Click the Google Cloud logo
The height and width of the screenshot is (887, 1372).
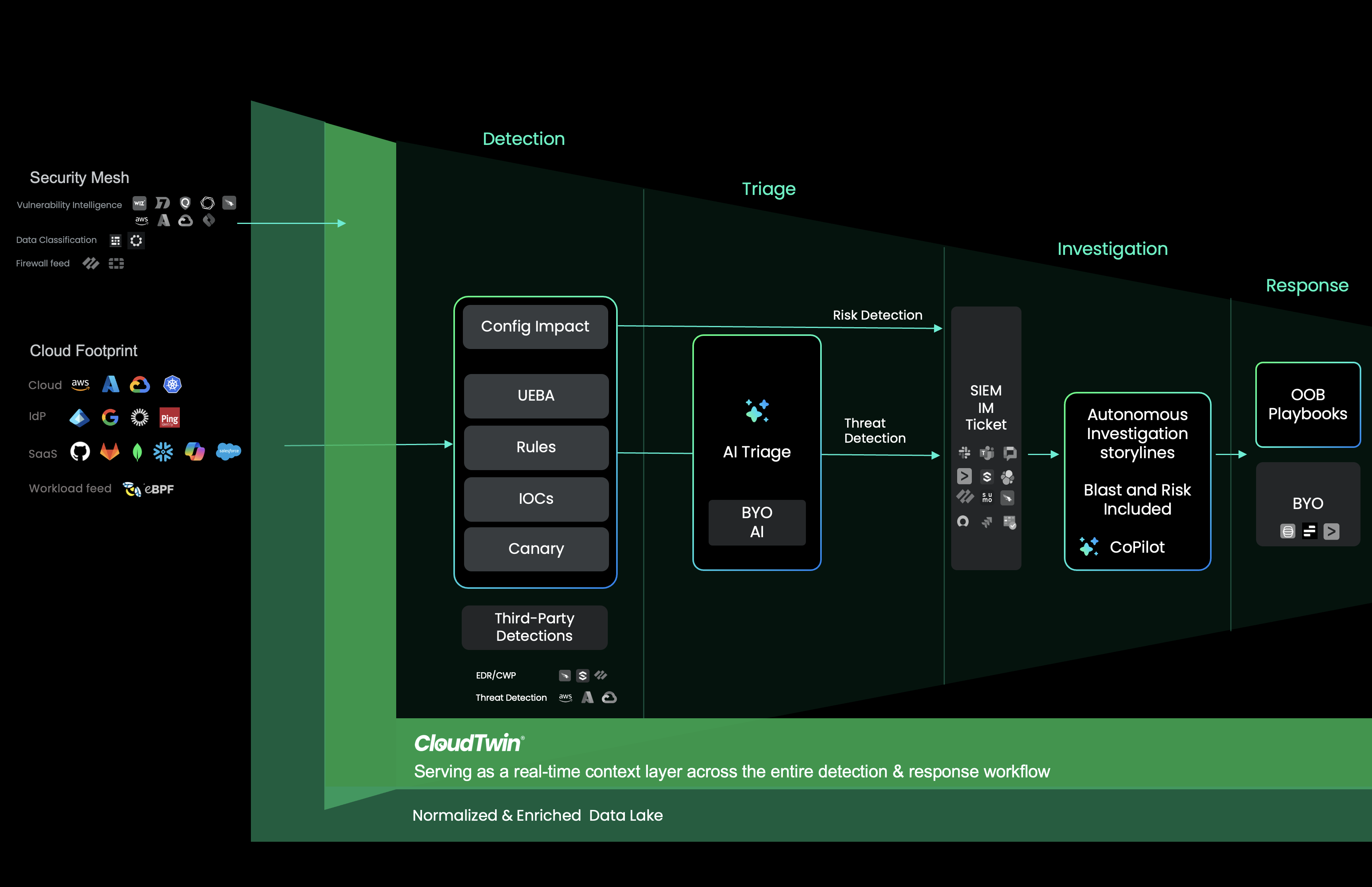tap(139, 384)
